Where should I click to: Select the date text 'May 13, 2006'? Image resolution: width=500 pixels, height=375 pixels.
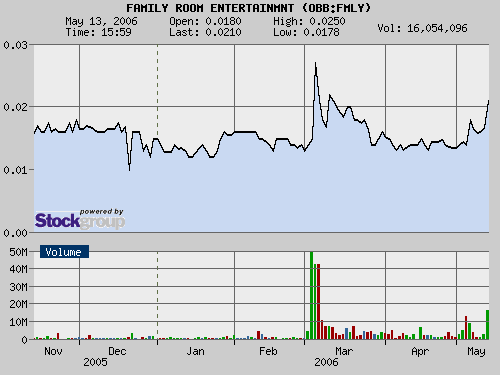pyautogui.click(x=101, y=21)
